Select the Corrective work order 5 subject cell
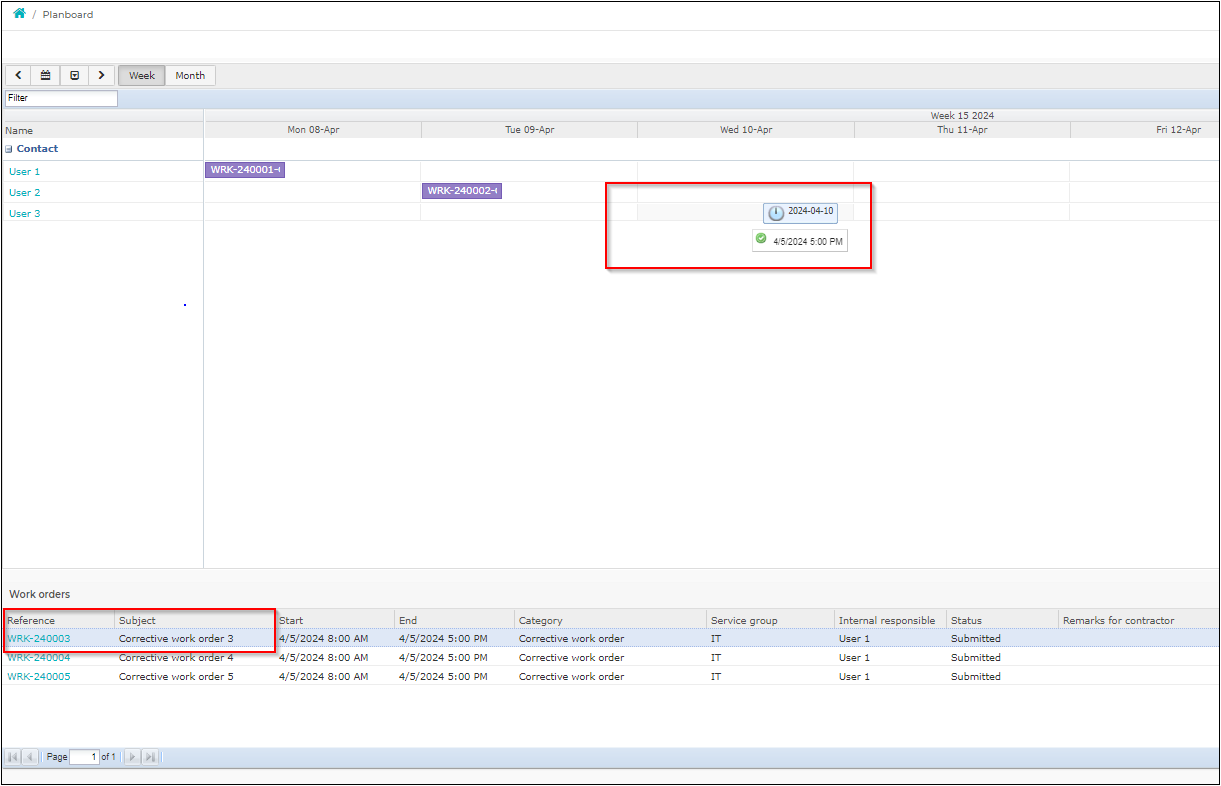1221x786 pixels. pos(195,677)
